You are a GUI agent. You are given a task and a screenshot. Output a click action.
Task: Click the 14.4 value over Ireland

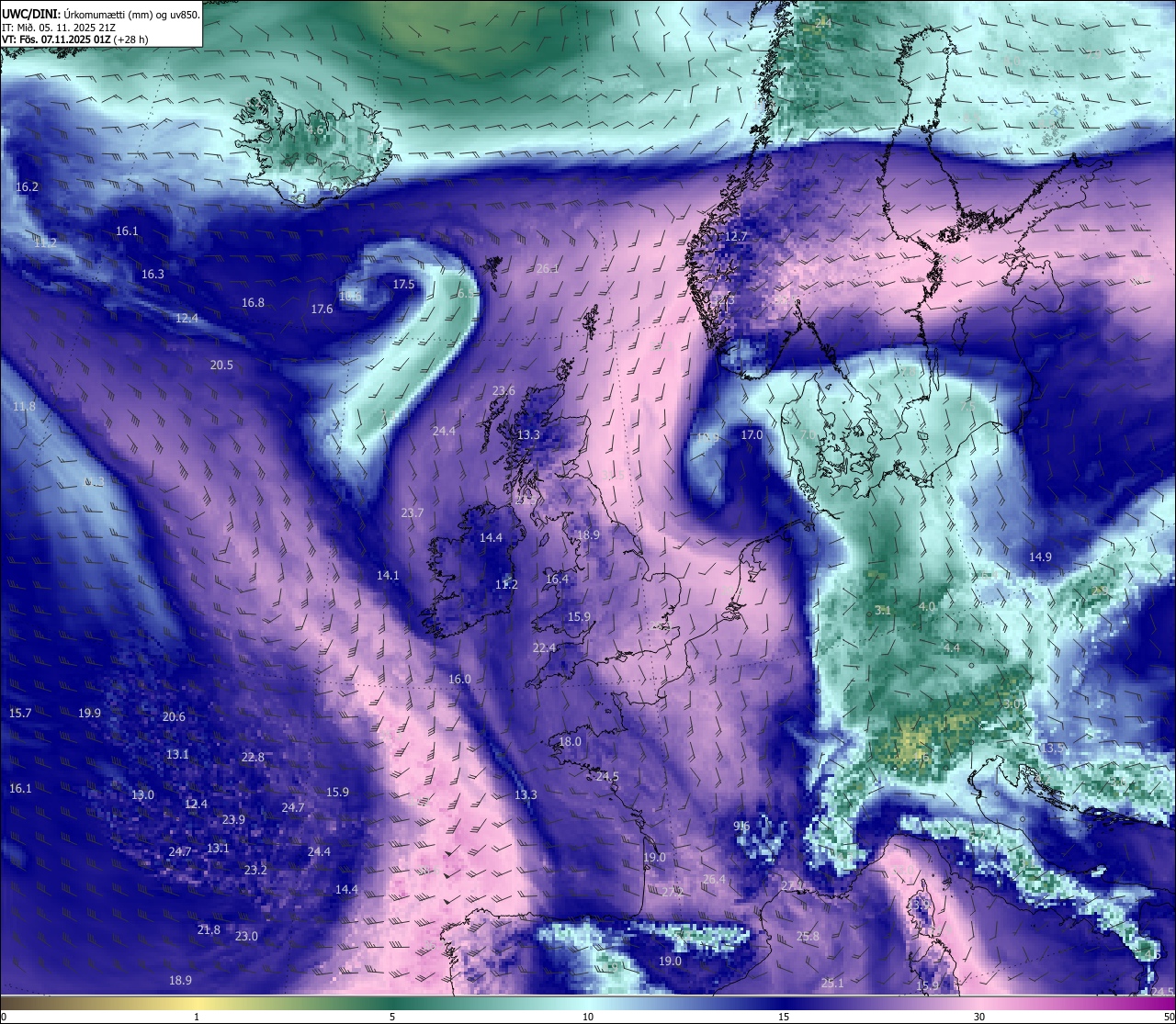coord(491,537)
